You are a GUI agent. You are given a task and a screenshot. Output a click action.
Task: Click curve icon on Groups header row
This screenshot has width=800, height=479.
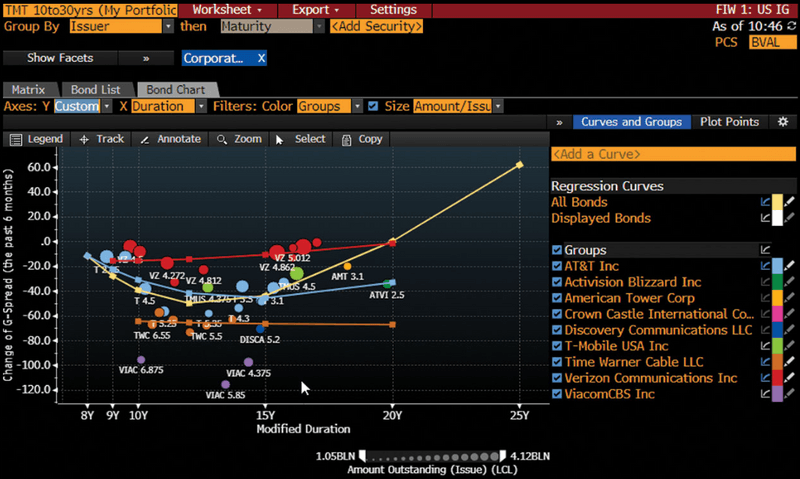pyautogui.click(x=765, y=250)
